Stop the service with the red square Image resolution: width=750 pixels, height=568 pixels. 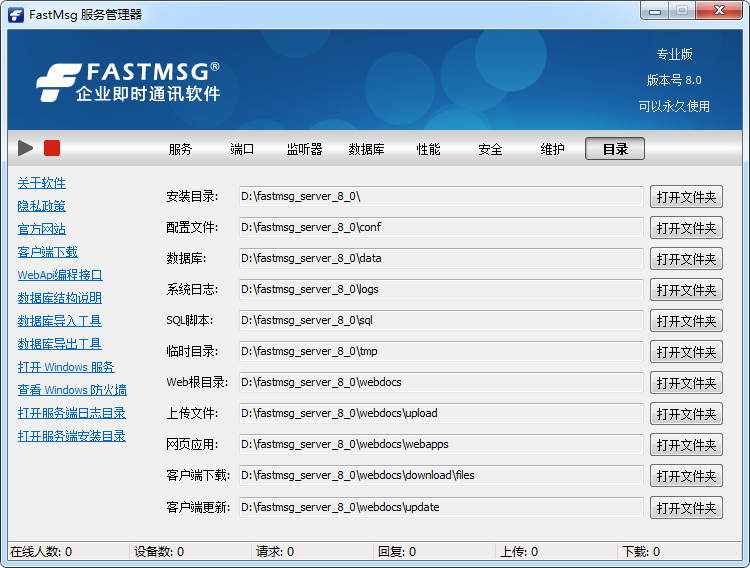(x=52, y=148)
